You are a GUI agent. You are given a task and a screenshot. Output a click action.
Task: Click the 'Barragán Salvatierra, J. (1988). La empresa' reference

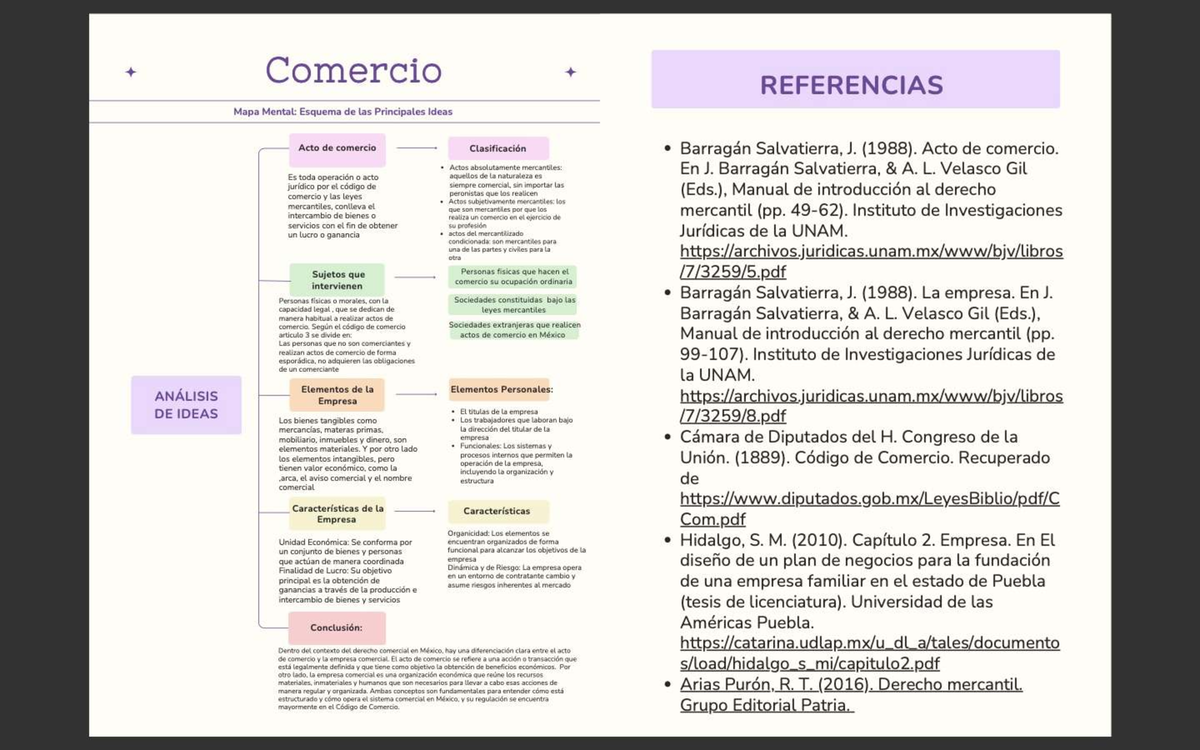click(868, 334)
